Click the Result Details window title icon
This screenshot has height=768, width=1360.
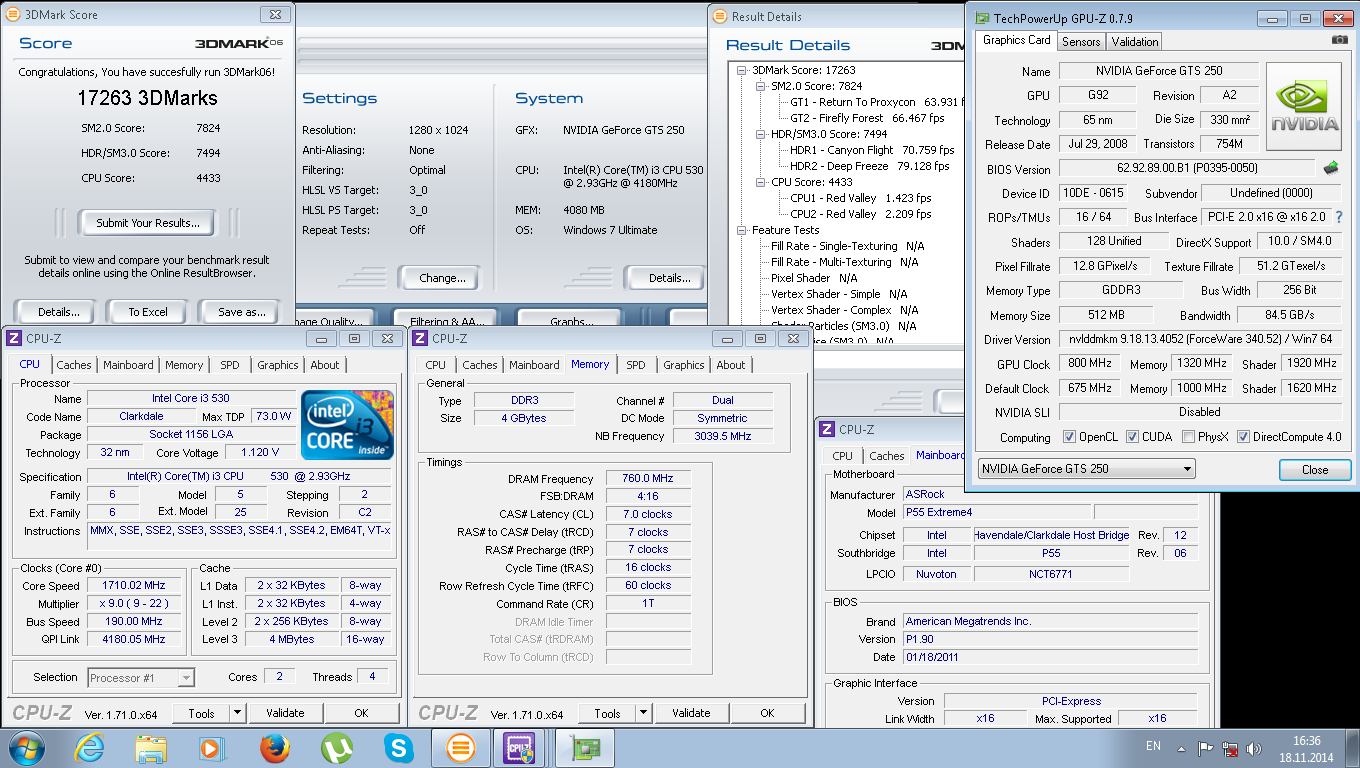tap(720, 17)
